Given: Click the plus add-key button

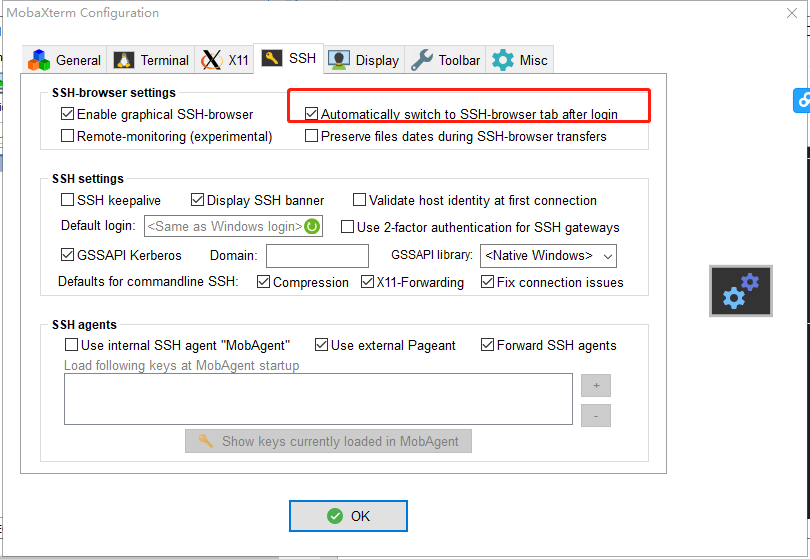Looking at the screenshot, I should [x=596, y=385].
